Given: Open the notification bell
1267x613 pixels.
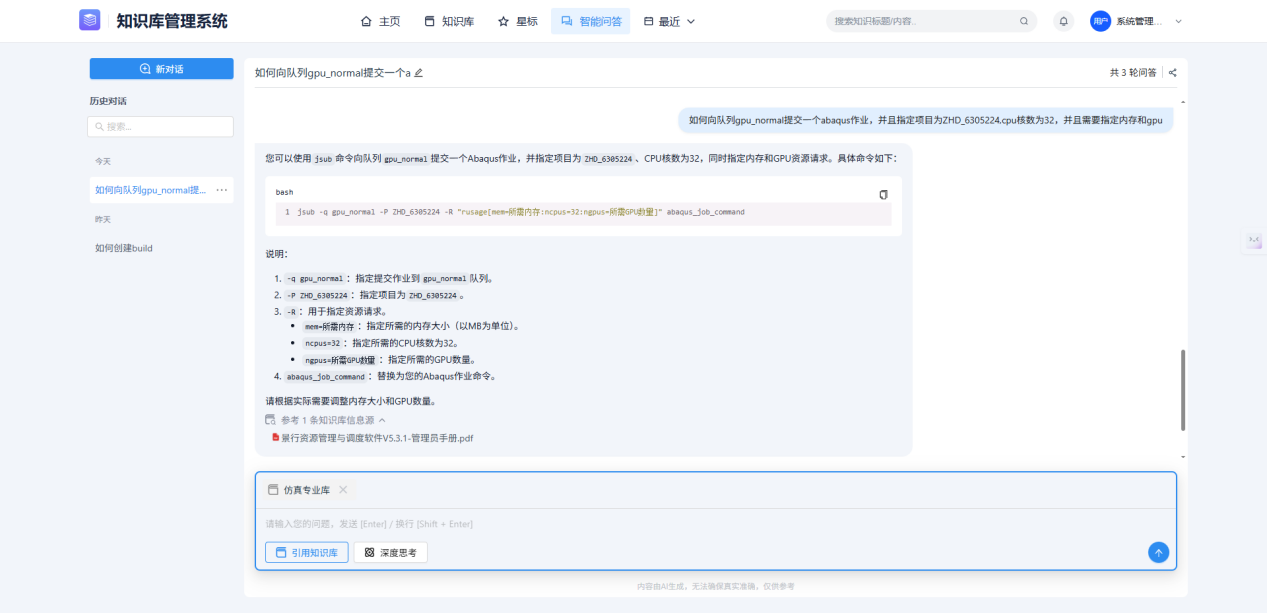Looking at the screenshot, I should [x=1064, y=21].
